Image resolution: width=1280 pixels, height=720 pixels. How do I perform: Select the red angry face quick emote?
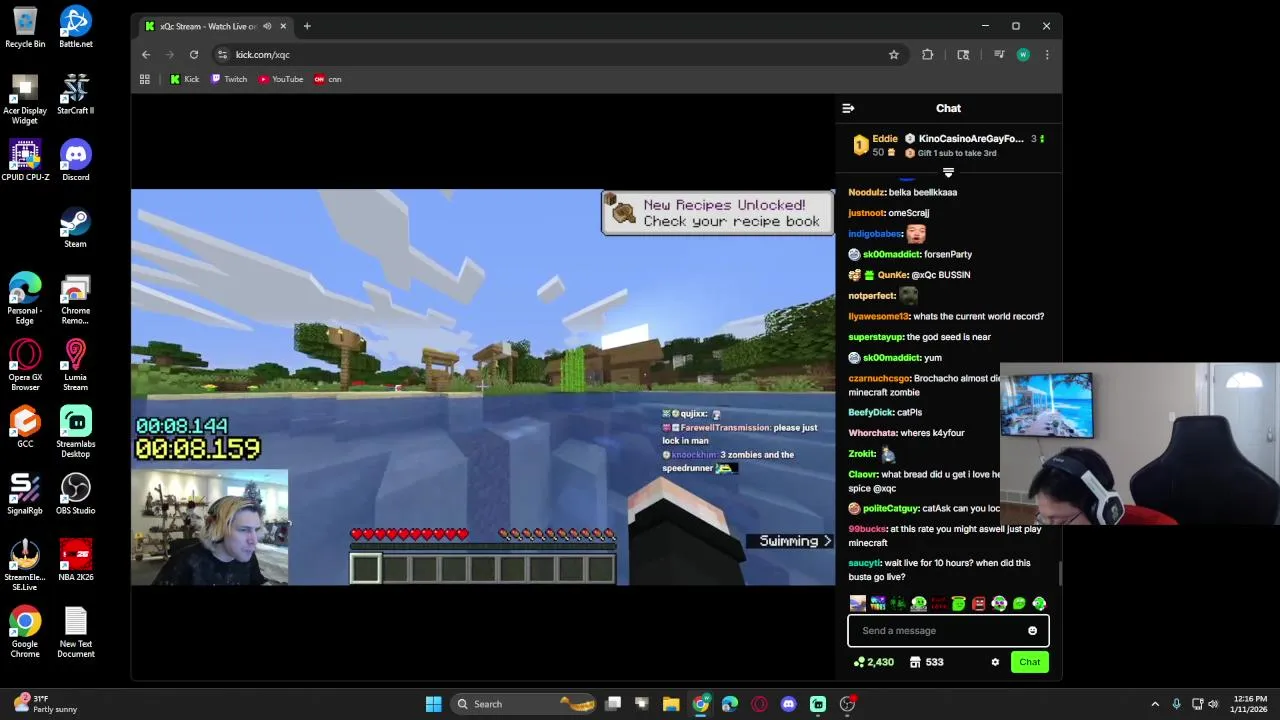(x=979, y=603)
